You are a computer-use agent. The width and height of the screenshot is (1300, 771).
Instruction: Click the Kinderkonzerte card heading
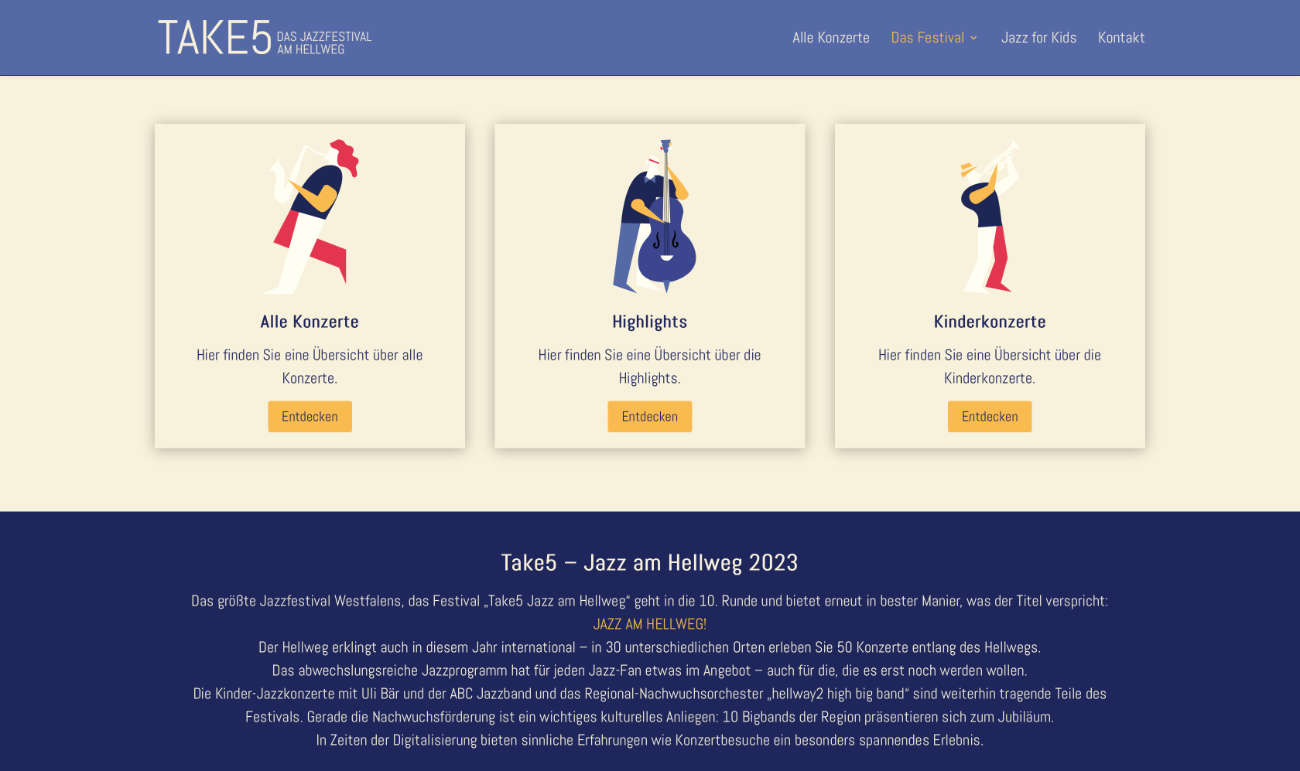point(990,321)
